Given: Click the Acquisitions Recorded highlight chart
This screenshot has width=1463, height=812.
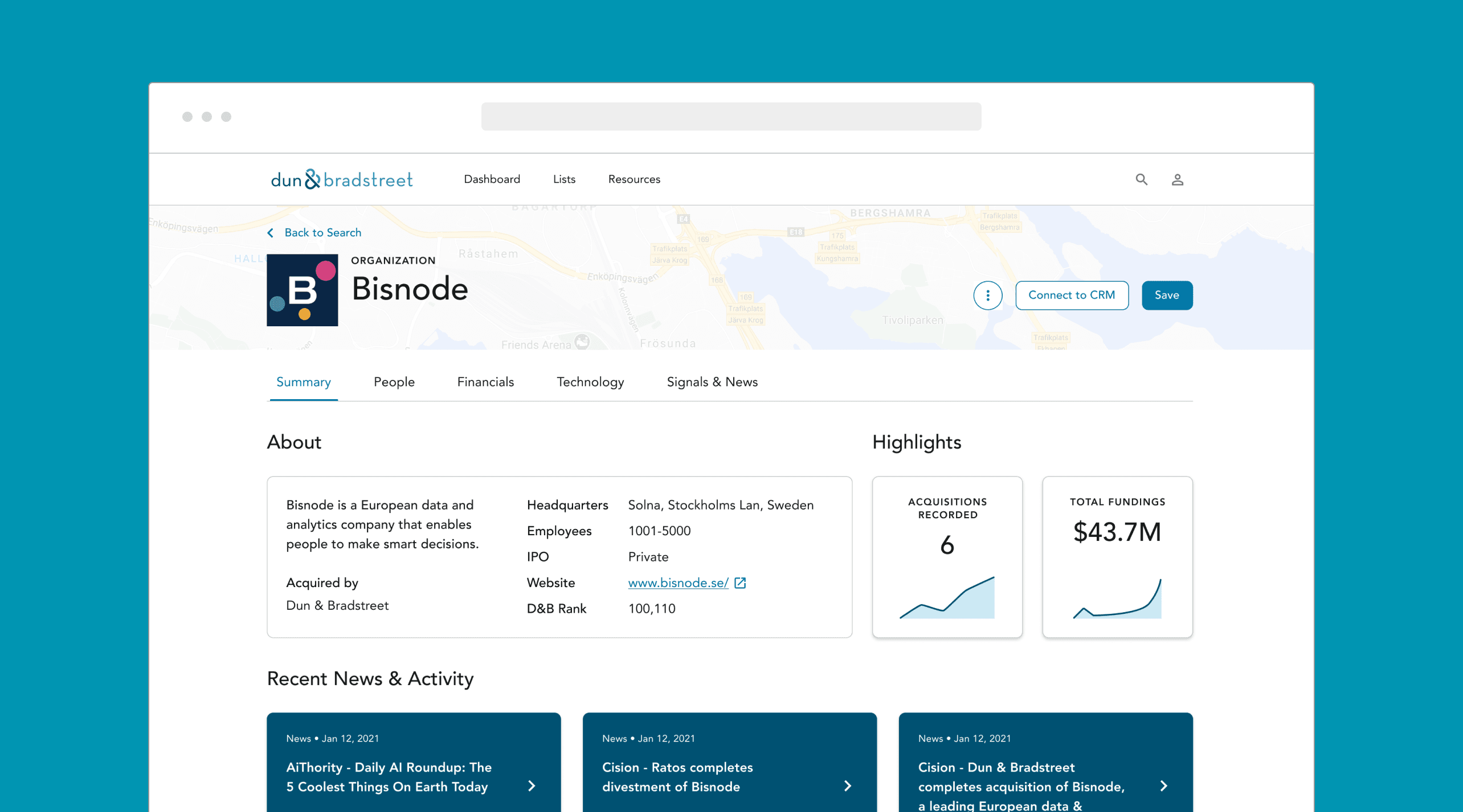Looking at the screenshot, I should 947,601.
